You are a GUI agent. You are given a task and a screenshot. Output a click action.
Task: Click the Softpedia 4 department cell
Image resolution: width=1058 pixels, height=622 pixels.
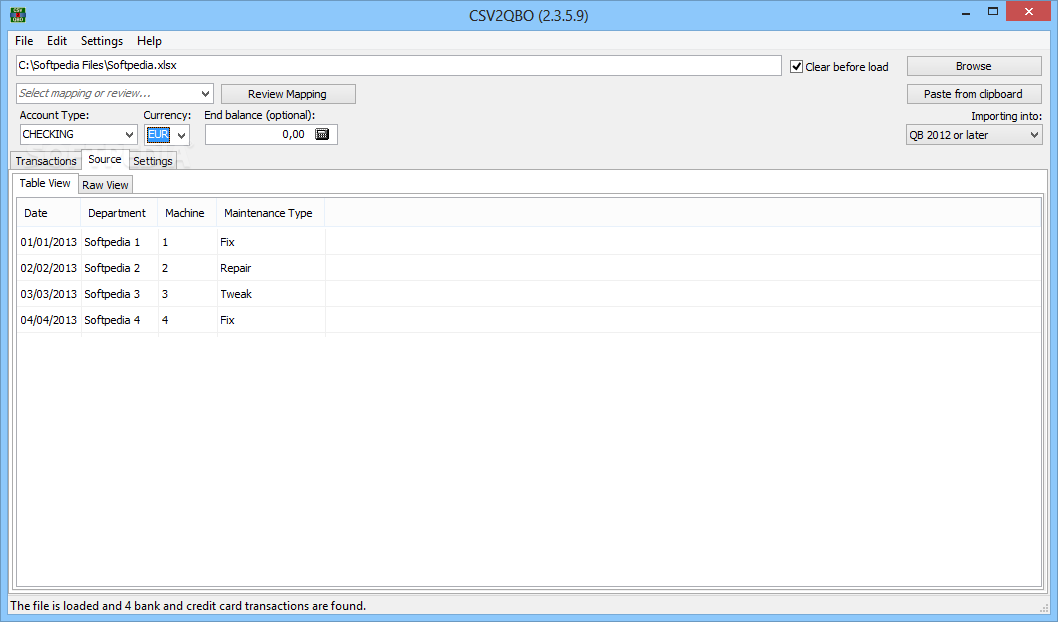119,320
